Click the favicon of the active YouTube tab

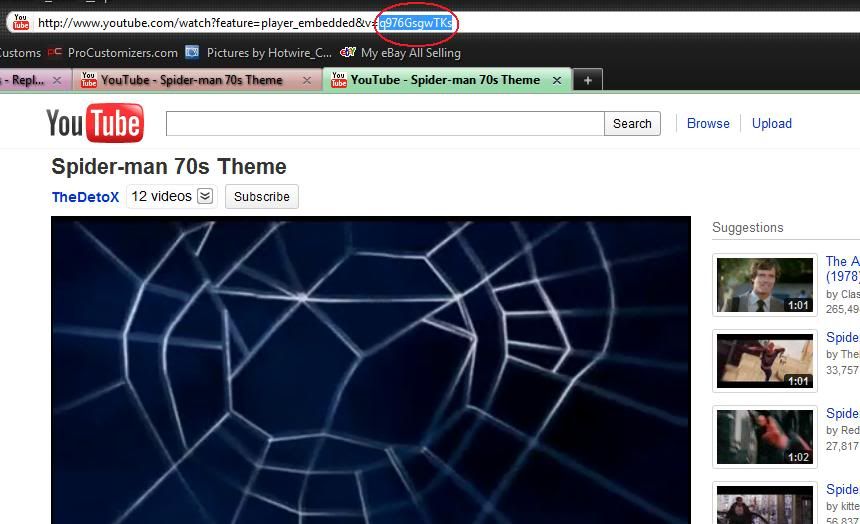coord(338,80)
